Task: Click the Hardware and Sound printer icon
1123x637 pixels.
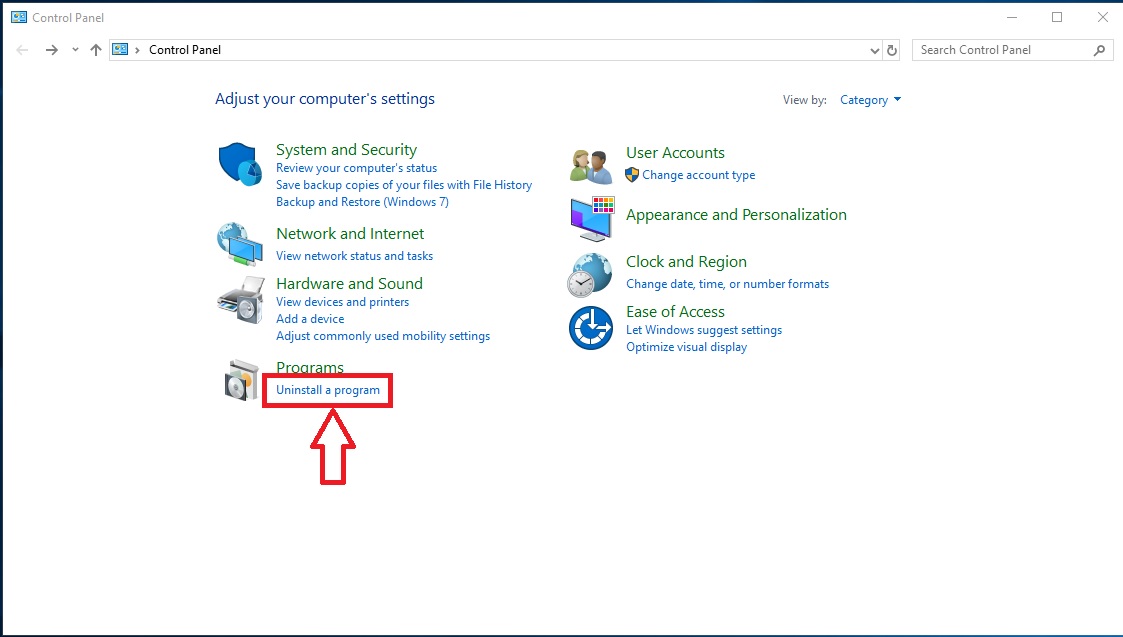Action: pos(241,300)
